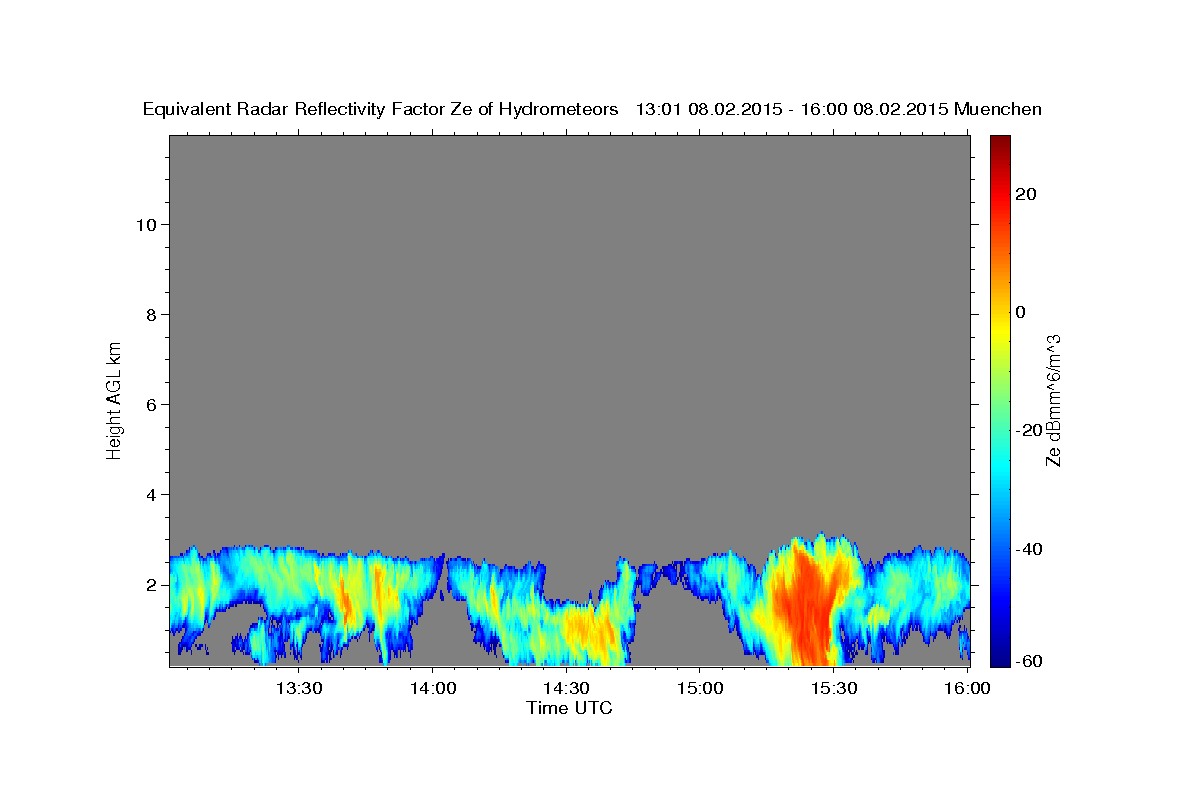Click the 15:30 time tick label
The image size is (1200, 800).
pos(832,688)
